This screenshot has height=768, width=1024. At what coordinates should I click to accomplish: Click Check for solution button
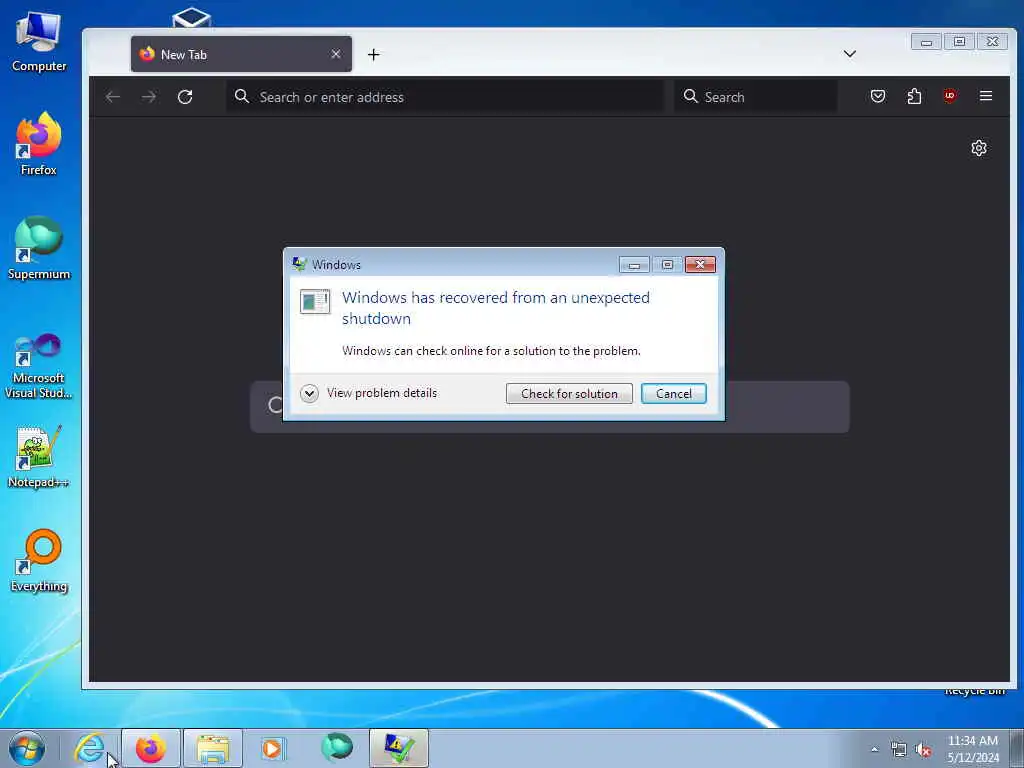569,394
